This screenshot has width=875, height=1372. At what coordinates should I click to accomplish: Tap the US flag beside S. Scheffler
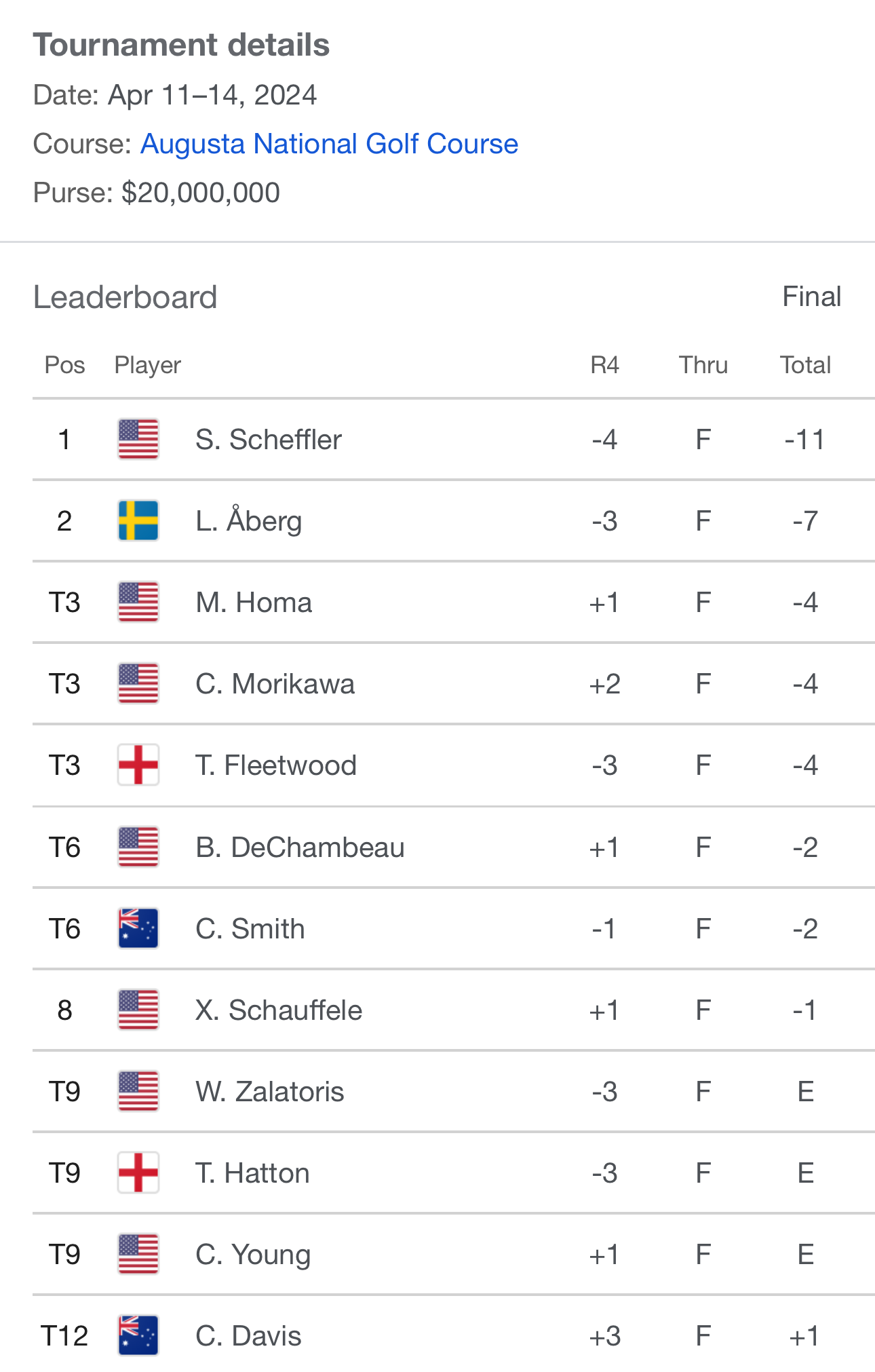click(x=138, y=439)
